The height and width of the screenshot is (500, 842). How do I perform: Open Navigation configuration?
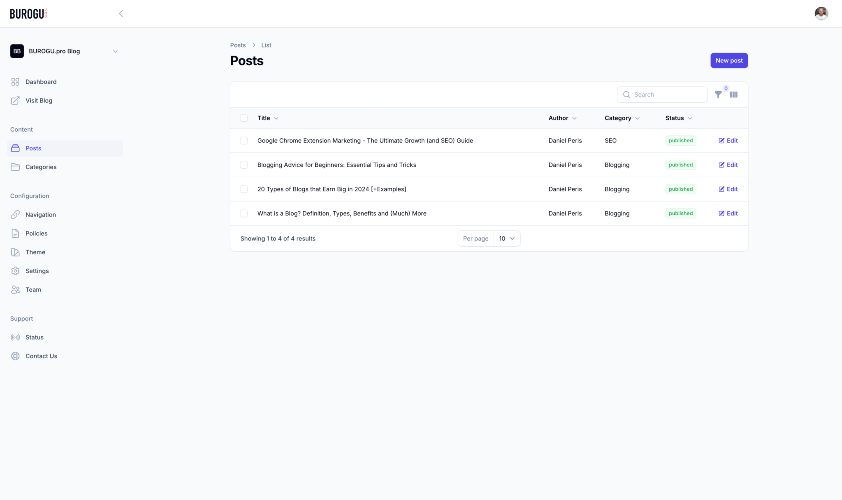coord(65,215)
